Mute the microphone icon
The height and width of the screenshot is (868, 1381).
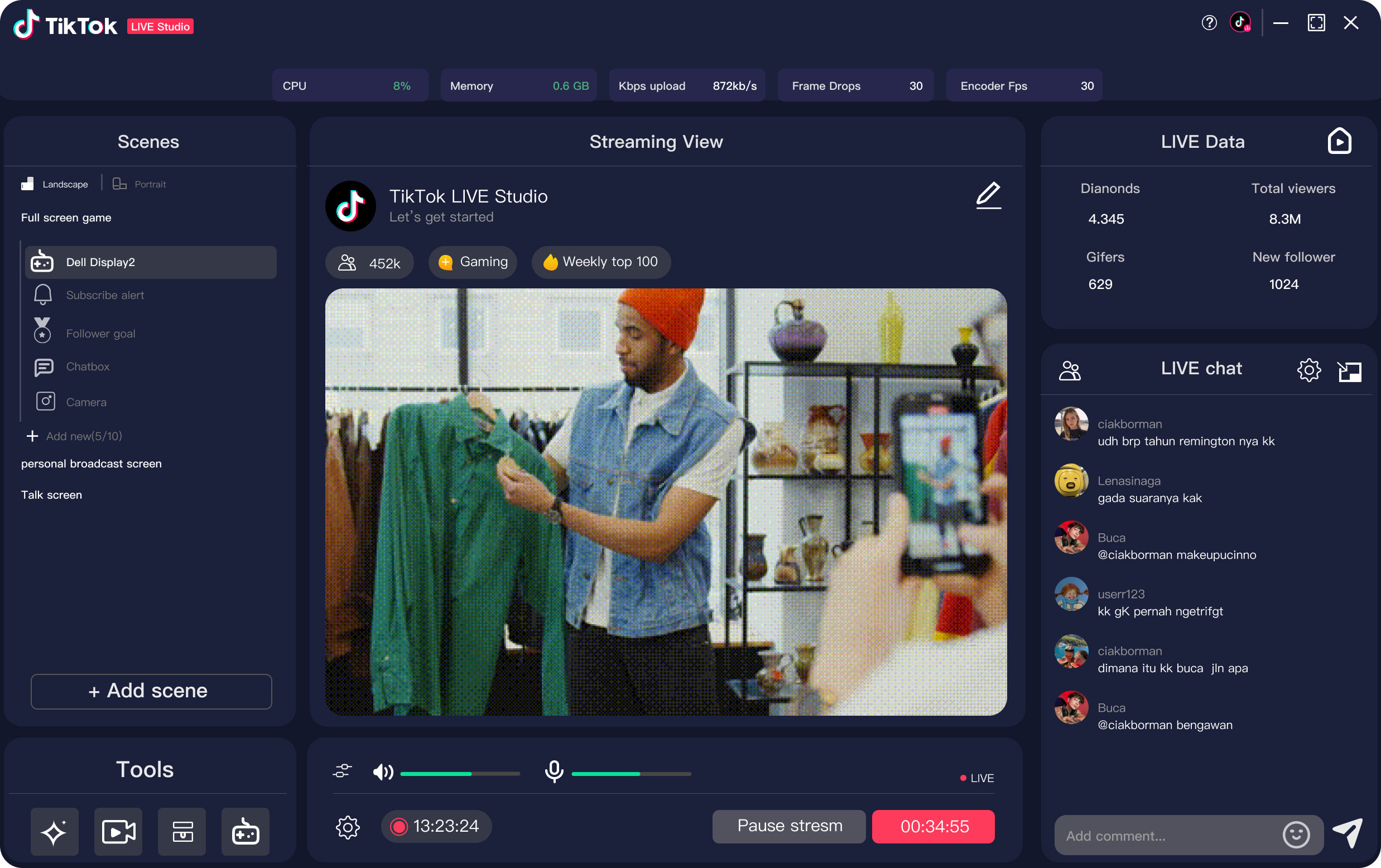pyautogui.click(x=554, y=771)
